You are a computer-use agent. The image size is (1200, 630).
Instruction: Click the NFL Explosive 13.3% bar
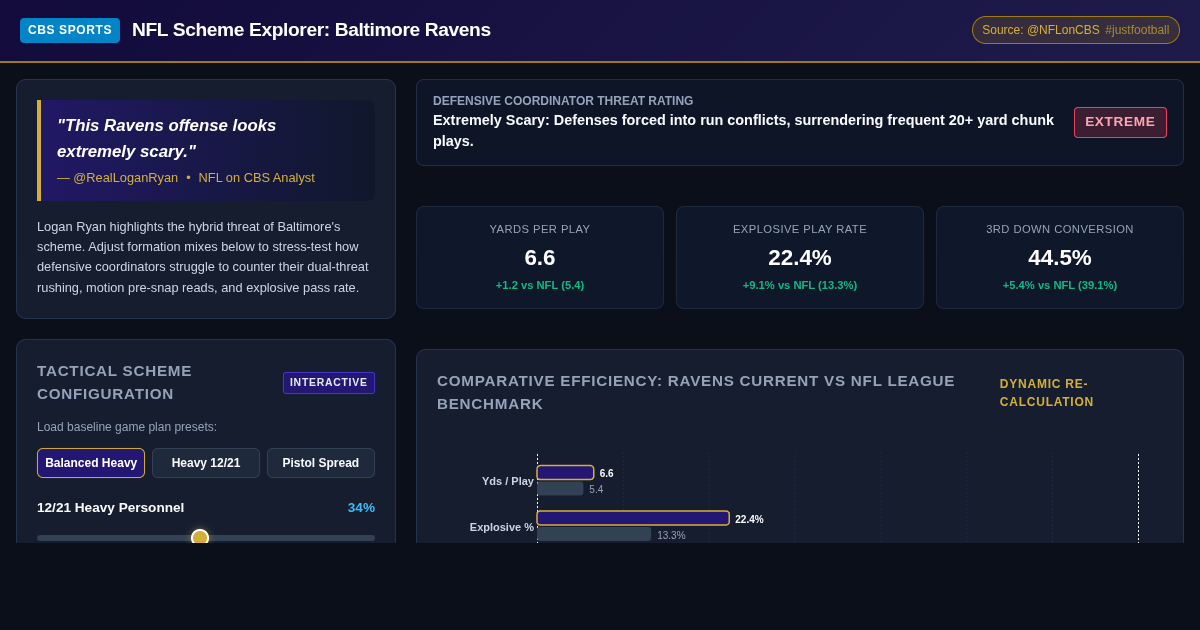point(594,534)
